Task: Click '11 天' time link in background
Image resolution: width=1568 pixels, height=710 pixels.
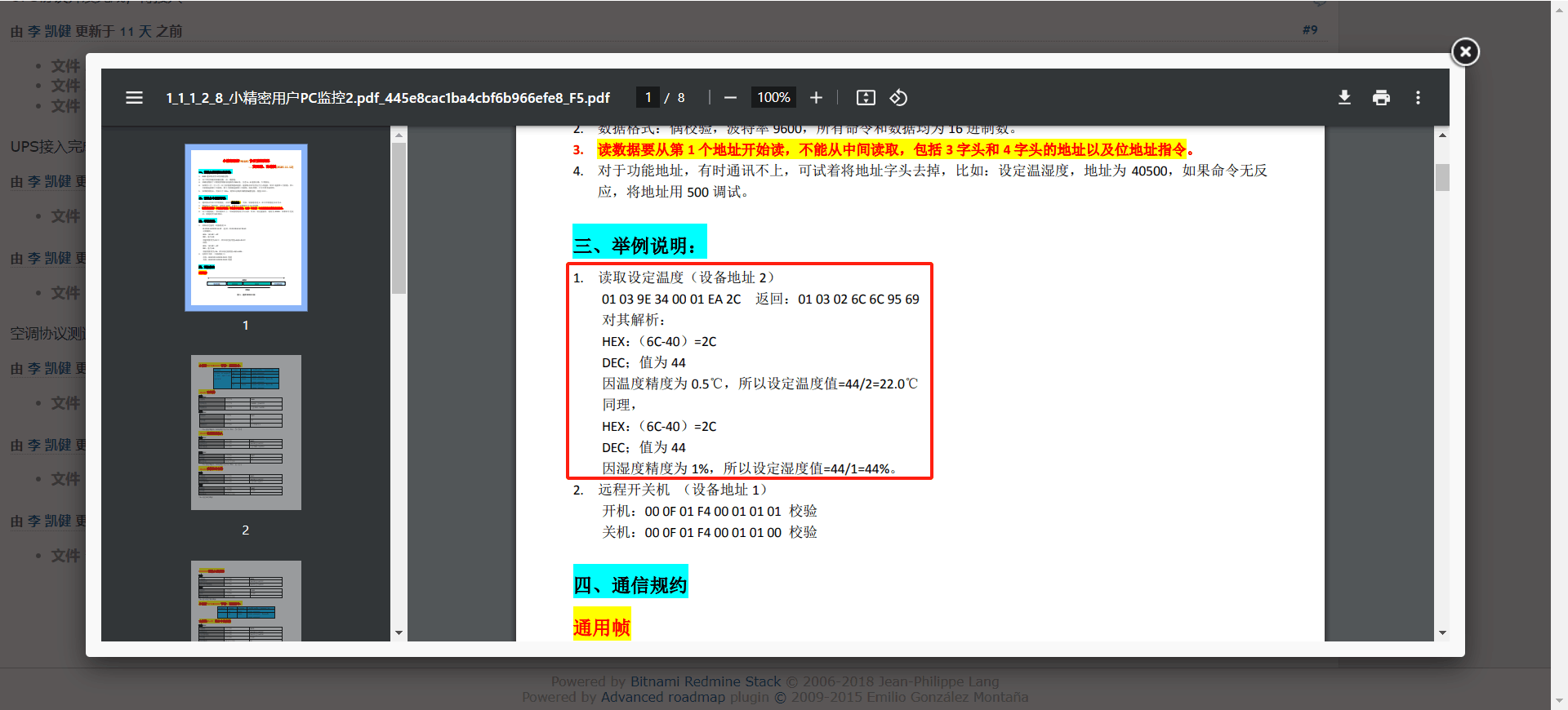Action: (136, 31)
